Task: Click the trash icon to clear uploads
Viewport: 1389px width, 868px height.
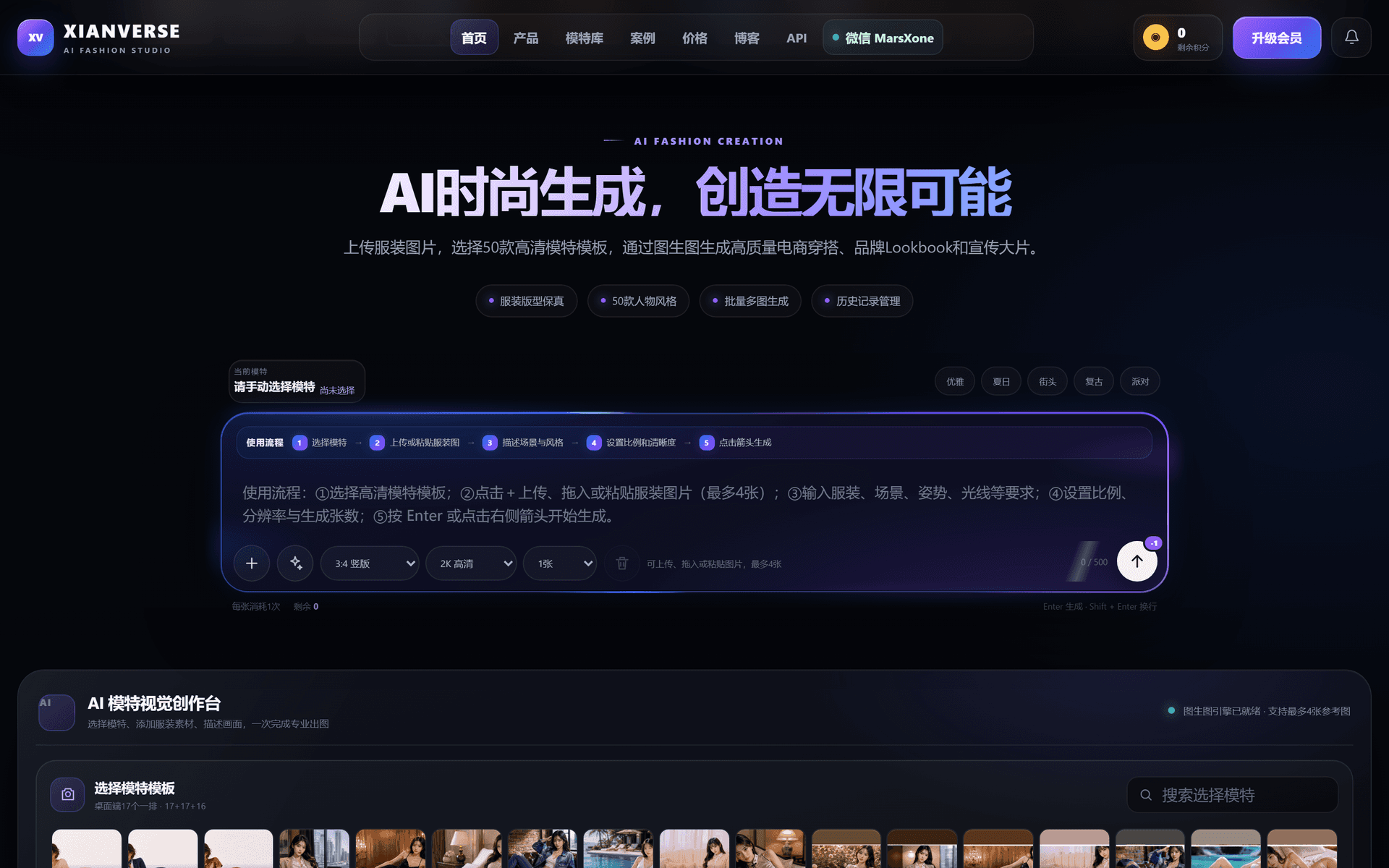Action: point(622,563)
